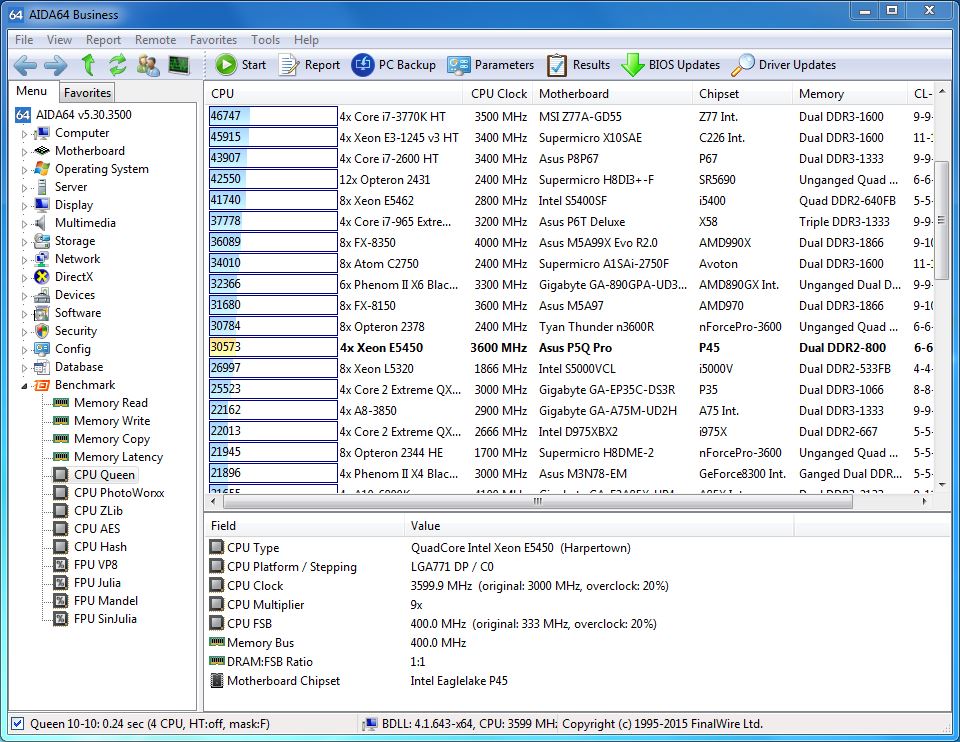Select the 4x Core i7-3770K HT row
Image resolution: width=960 pixels, height=742 pixels.
[x=571, y=116]
